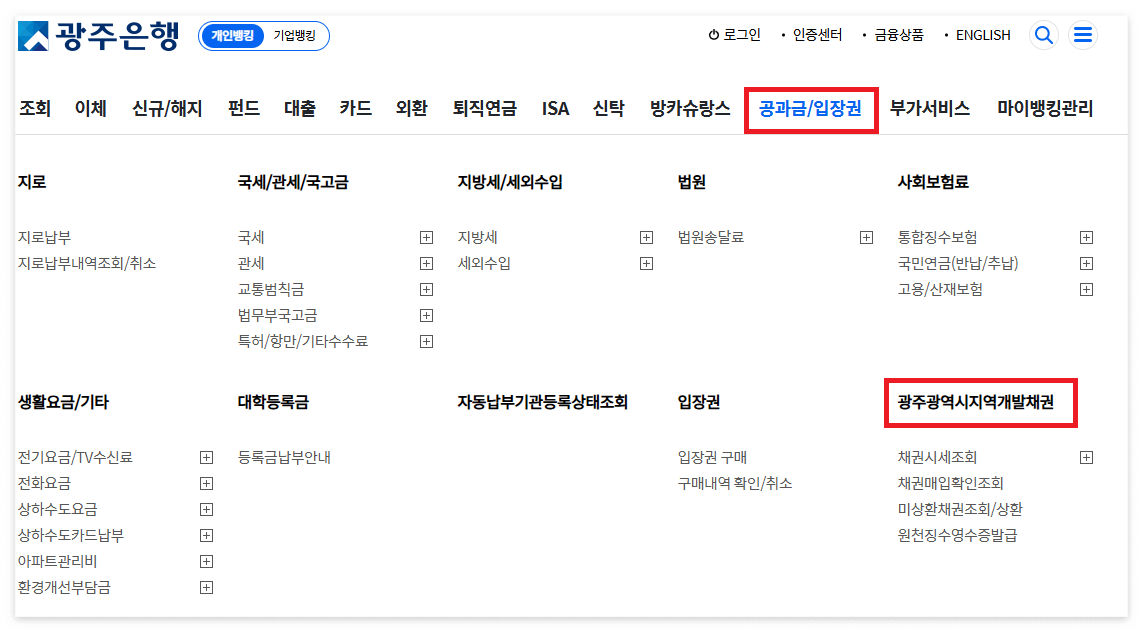Open the 퇴직연금 tab
Viewport: 1143px width, 632px height.
[x=483, y=108]
